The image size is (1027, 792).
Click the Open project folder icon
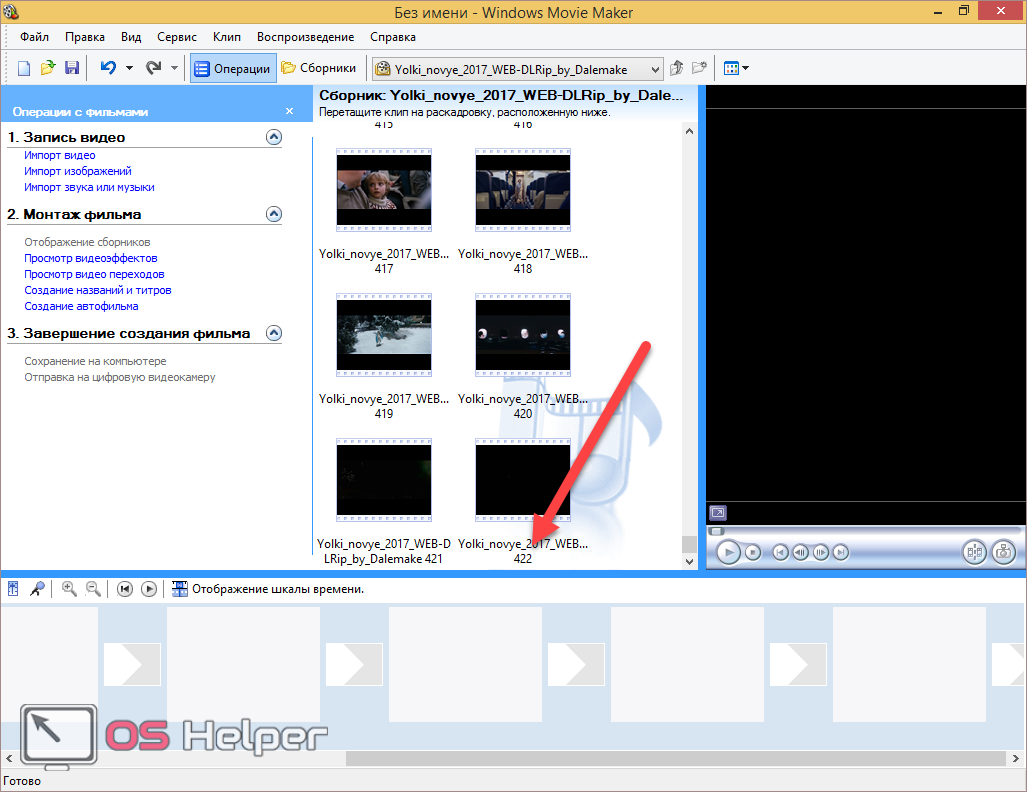(x=48, y=68)
